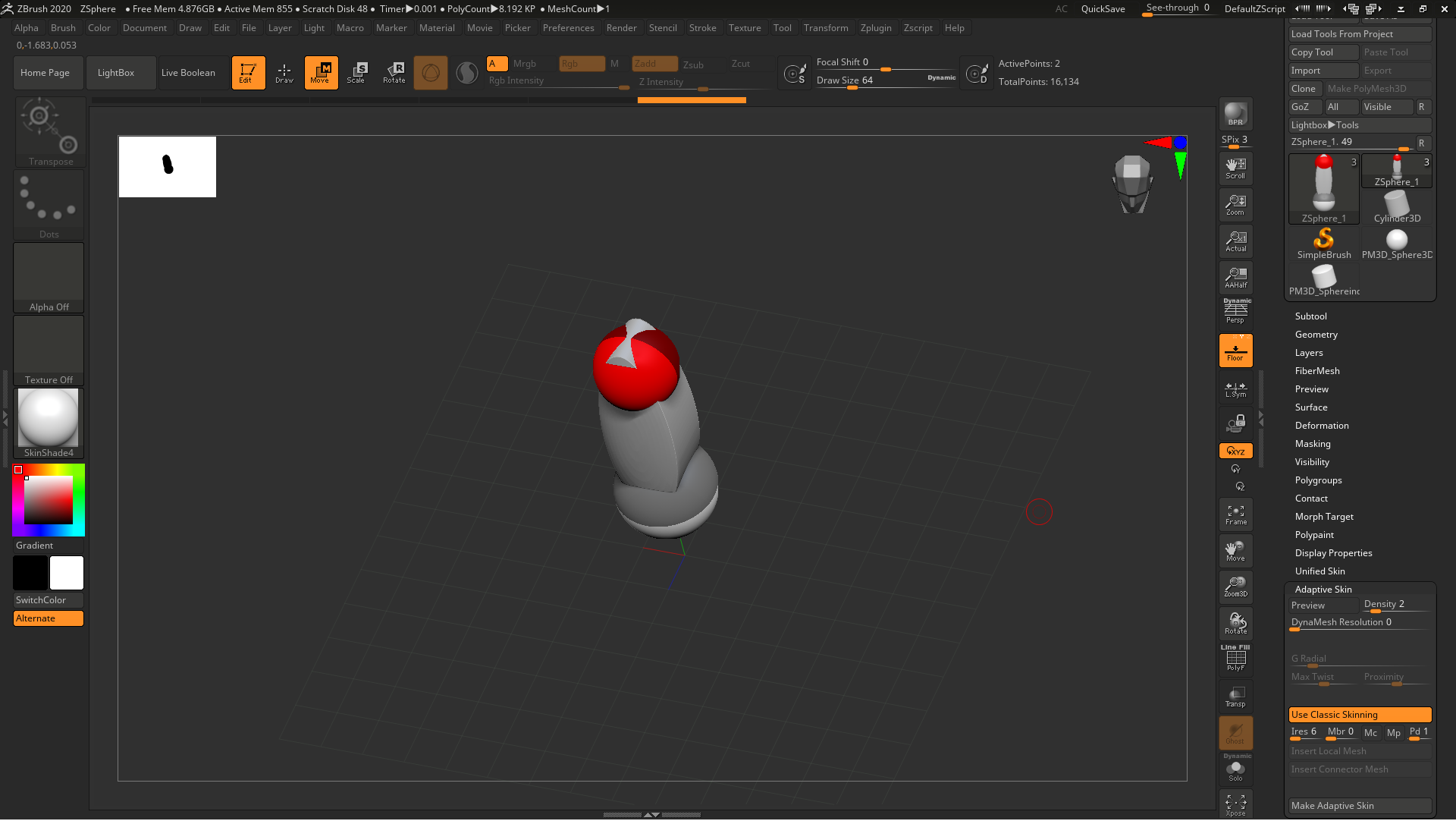Open LightBox browser button
The height and width of the screenshot is (821, 1456).
pyautogui.click(x=116, y=73)
